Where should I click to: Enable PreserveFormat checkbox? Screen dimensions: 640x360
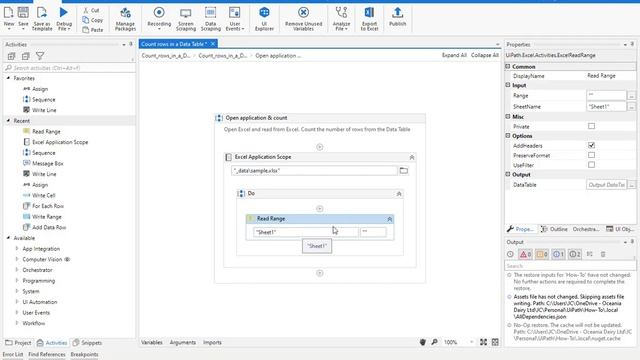point(591,155)
